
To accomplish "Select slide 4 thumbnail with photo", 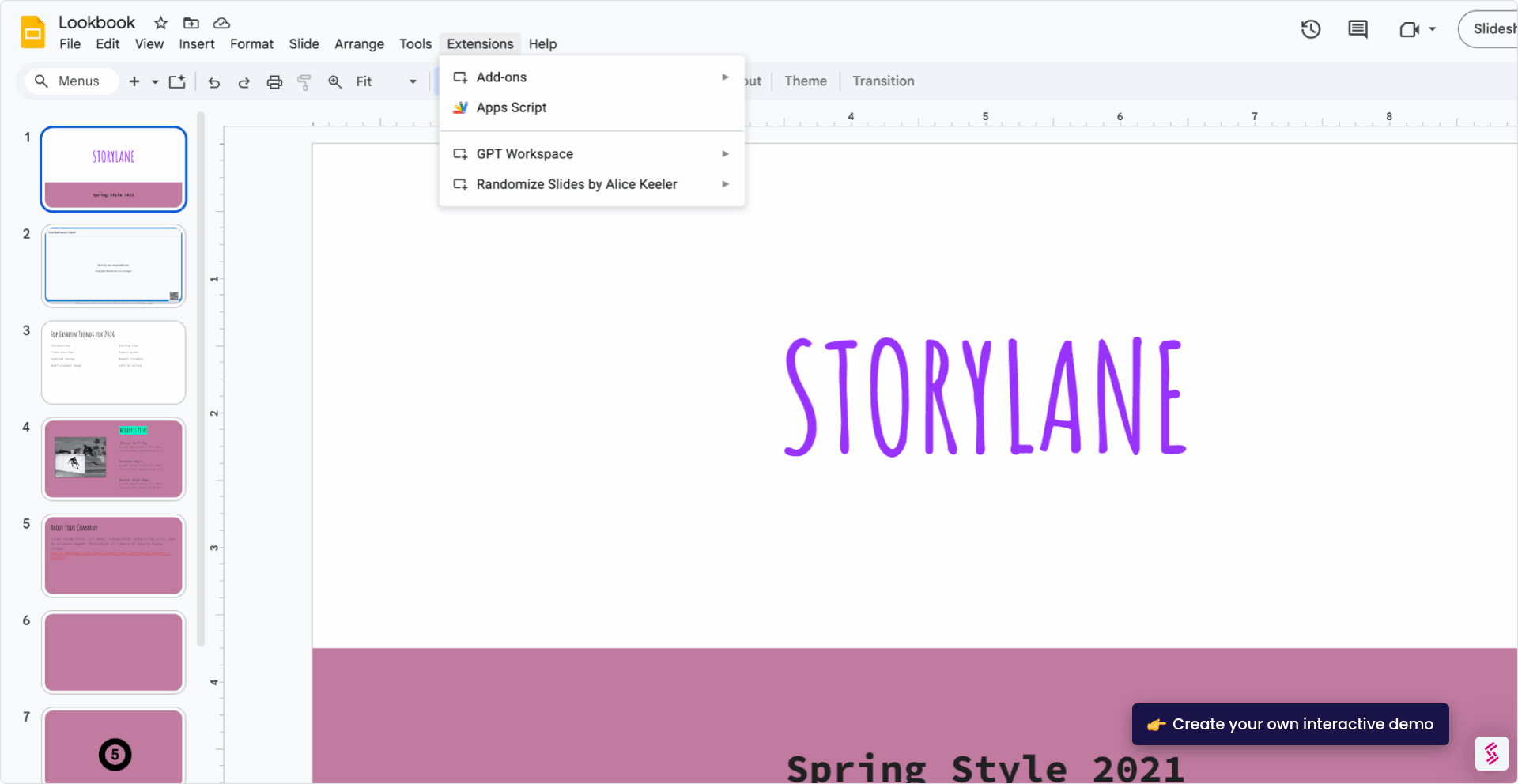I will (114, 459).
